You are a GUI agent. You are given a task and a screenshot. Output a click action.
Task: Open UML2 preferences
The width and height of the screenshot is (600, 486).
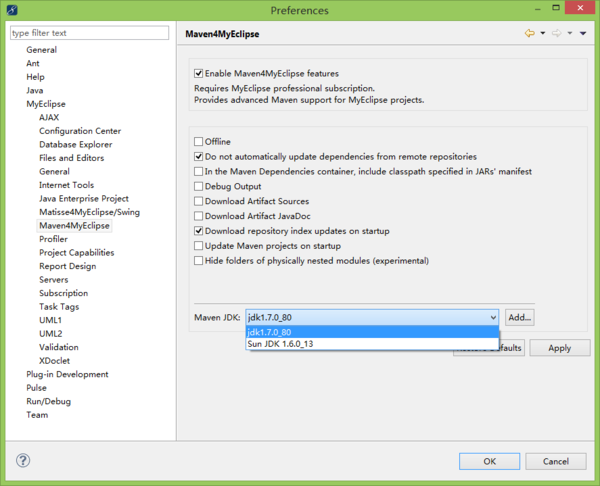click(51, 334)
